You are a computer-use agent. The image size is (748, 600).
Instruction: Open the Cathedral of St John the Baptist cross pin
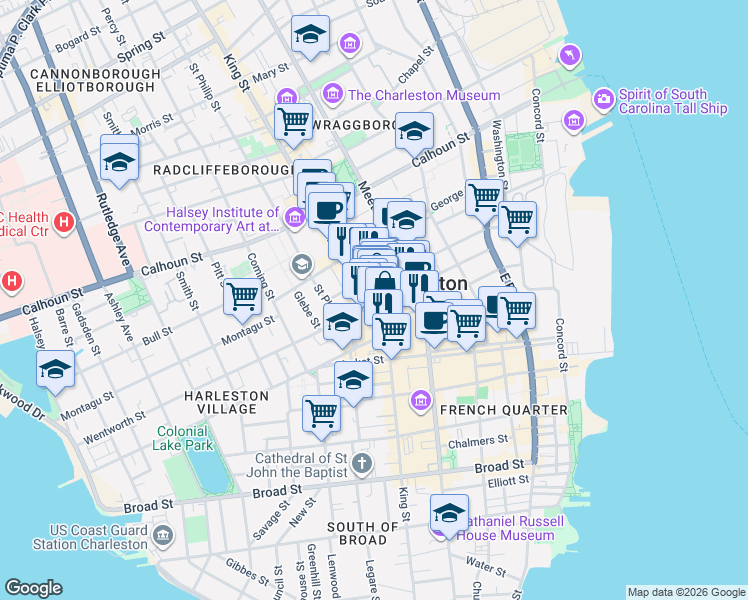click(x=362, y=464)
